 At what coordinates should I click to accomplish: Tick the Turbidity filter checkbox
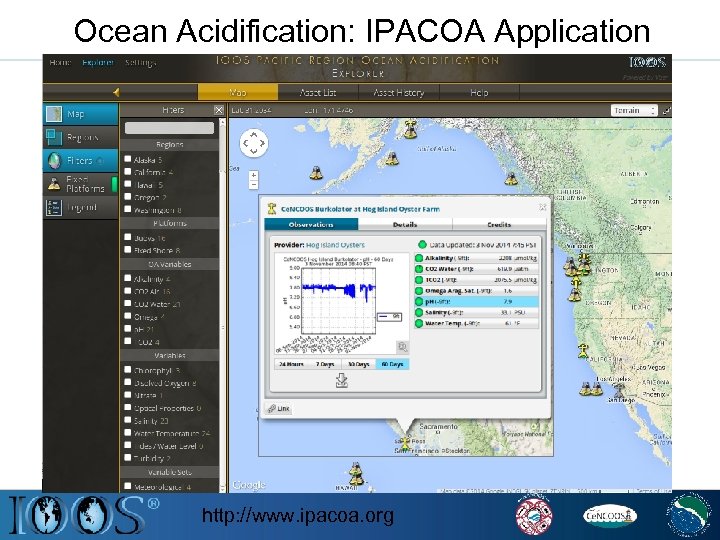click(x=128, y=457)
